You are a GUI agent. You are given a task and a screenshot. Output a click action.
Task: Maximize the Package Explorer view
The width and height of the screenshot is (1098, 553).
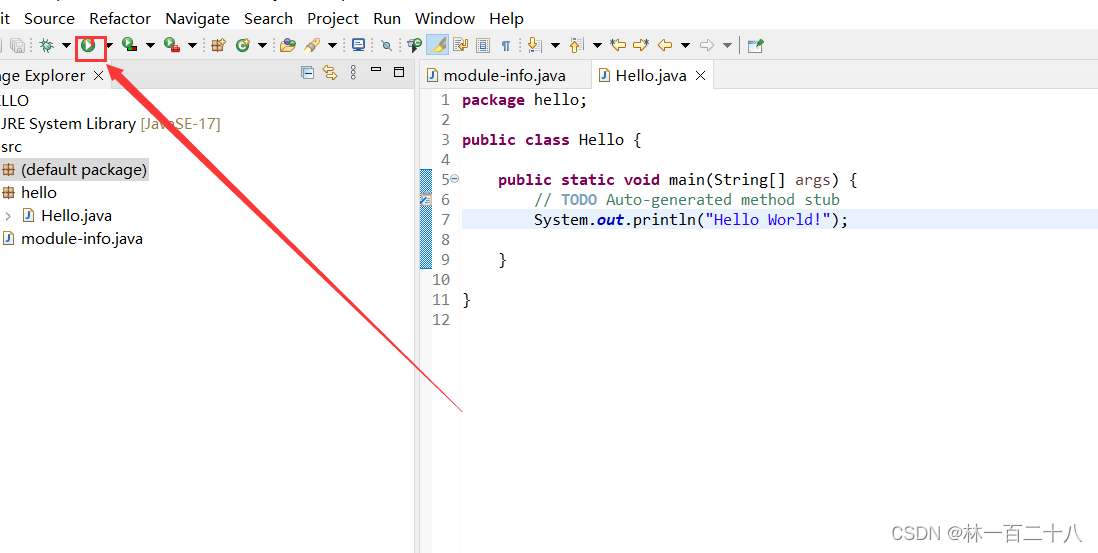coord(399,71)
